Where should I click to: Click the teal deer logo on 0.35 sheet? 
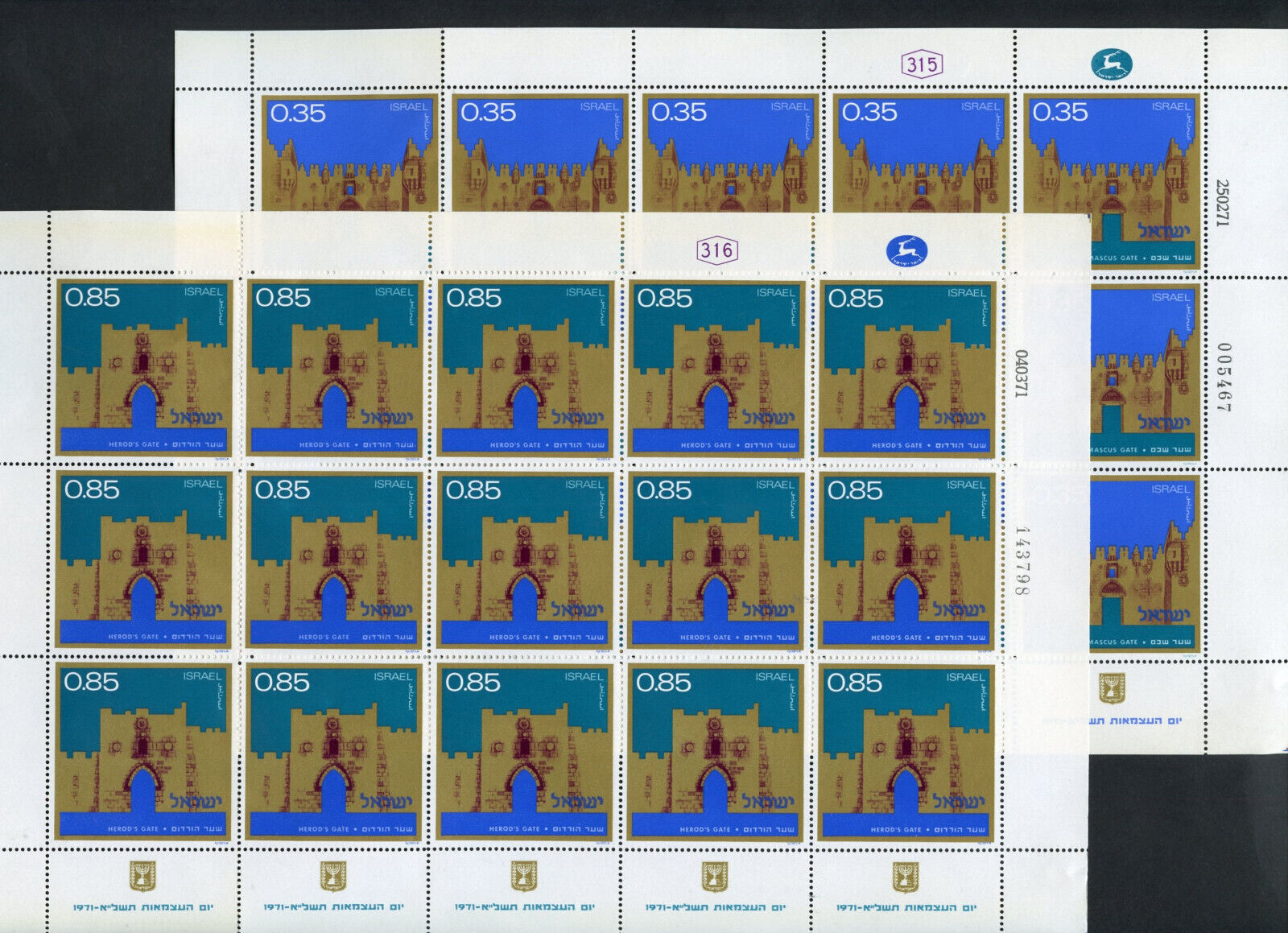click(x=1112, y=64)
